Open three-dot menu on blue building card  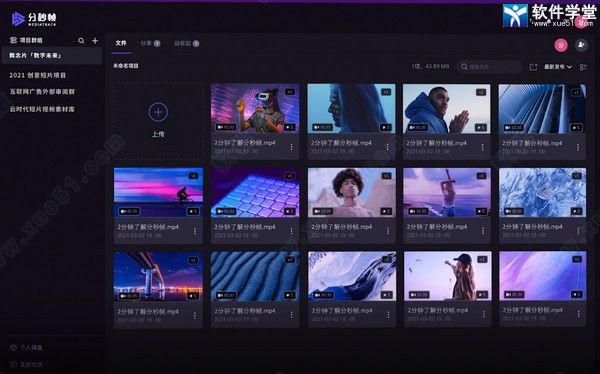[x=578, y=147]
